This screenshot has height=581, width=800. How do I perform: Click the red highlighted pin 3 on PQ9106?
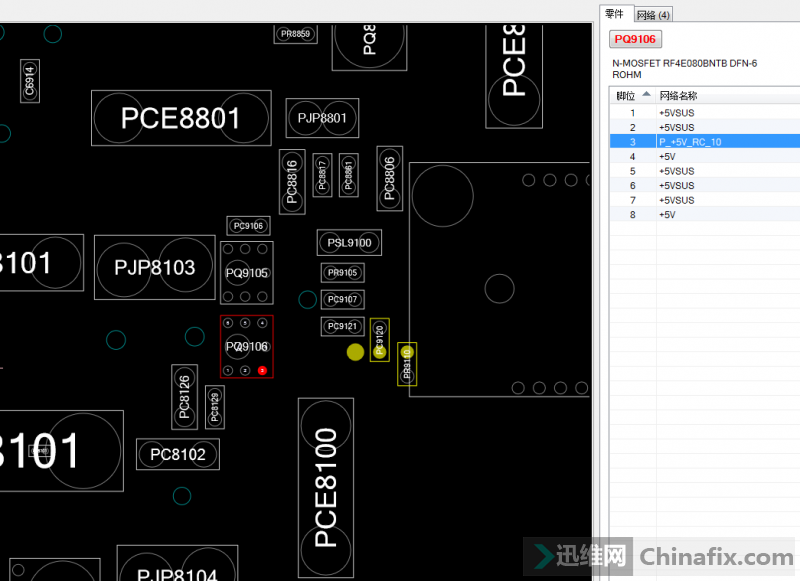pyautogui.click(x=262, y=371)
